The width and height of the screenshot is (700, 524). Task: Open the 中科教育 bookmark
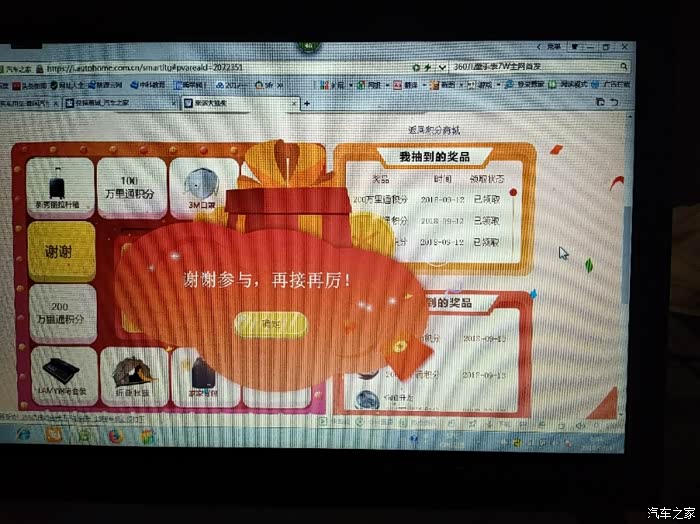click(148, 85)
